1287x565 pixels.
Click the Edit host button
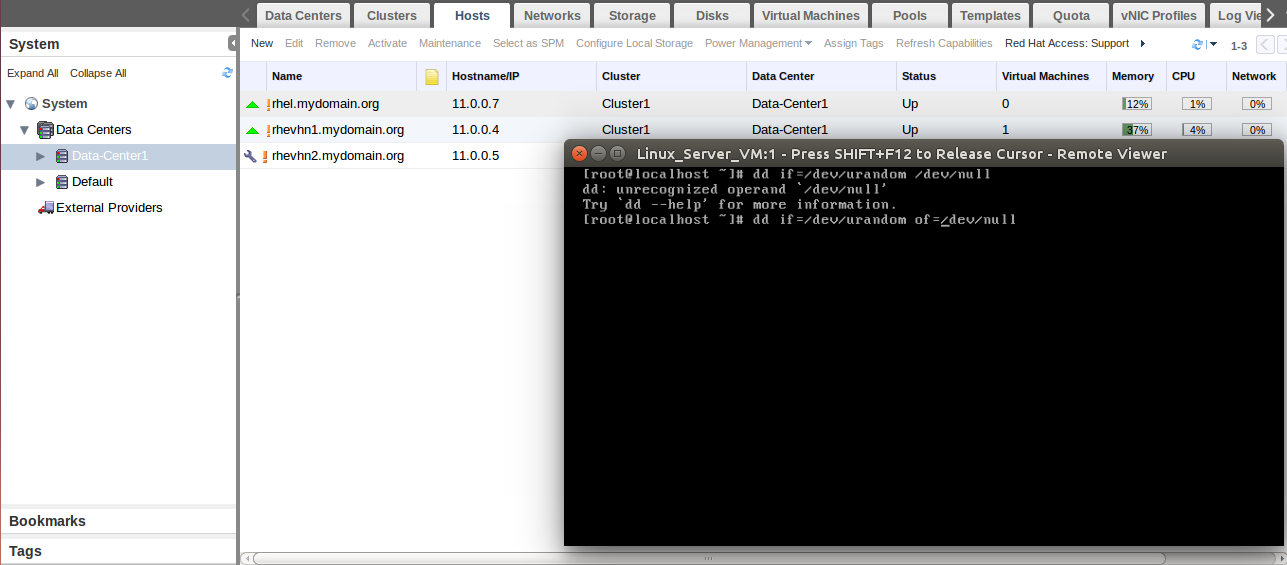point(294,43)
